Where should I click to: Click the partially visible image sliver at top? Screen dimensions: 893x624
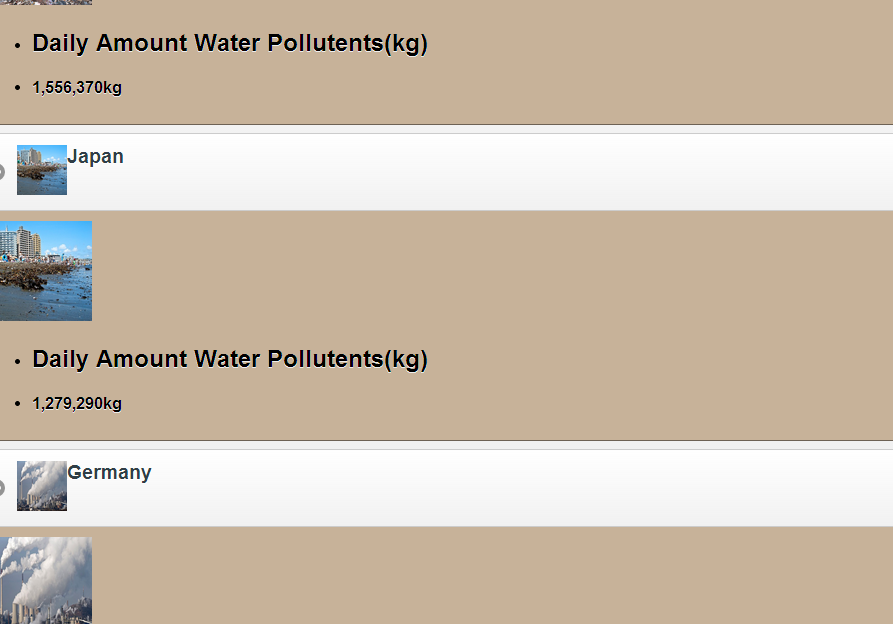pyautogui.click(x=46, y=2)
